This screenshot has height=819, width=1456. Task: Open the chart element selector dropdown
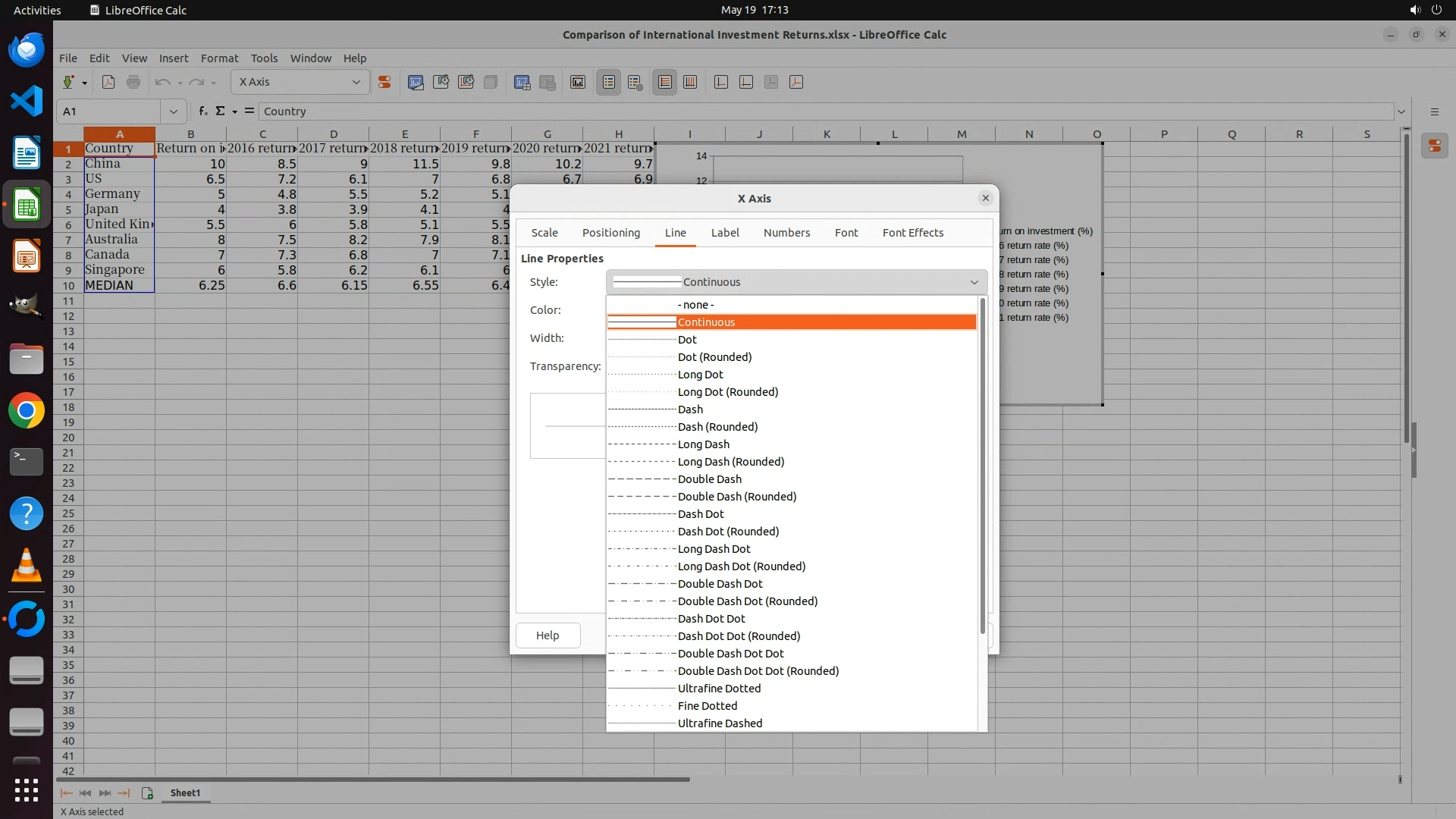[356, 82]
